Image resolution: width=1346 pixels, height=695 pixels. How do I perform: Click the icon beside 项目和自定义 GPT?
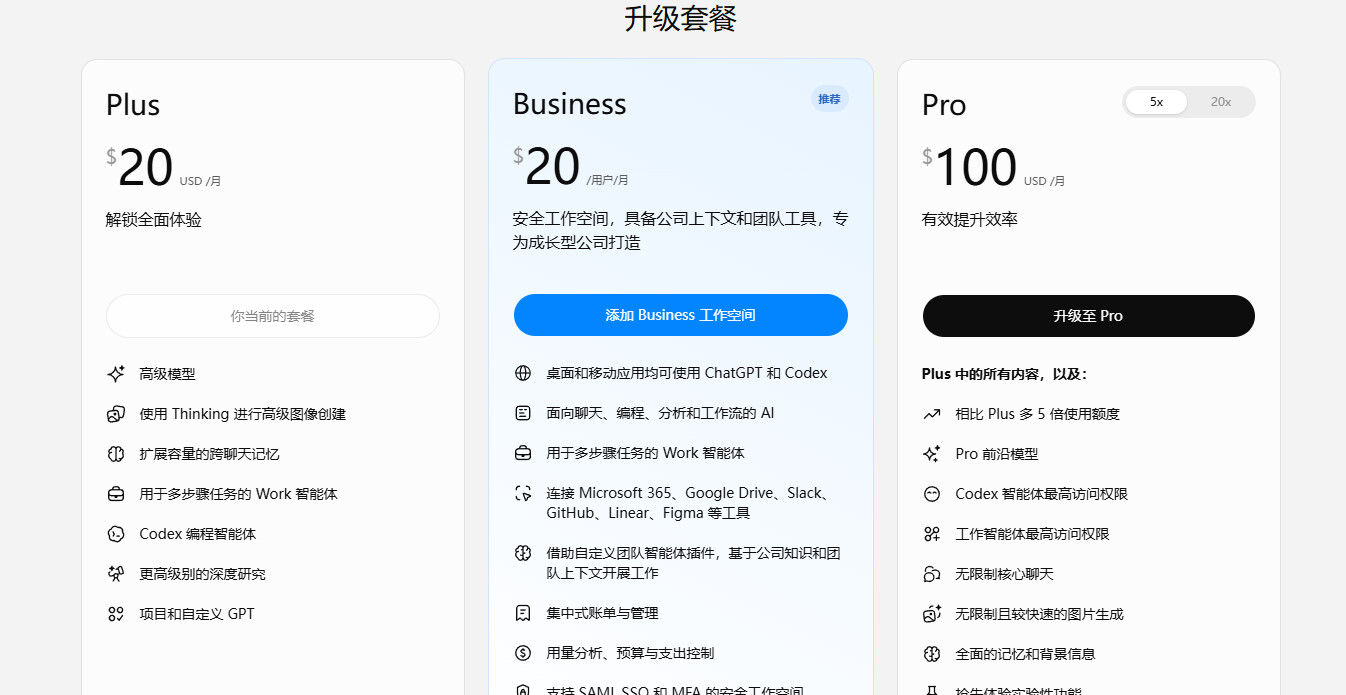click(116, 614)
